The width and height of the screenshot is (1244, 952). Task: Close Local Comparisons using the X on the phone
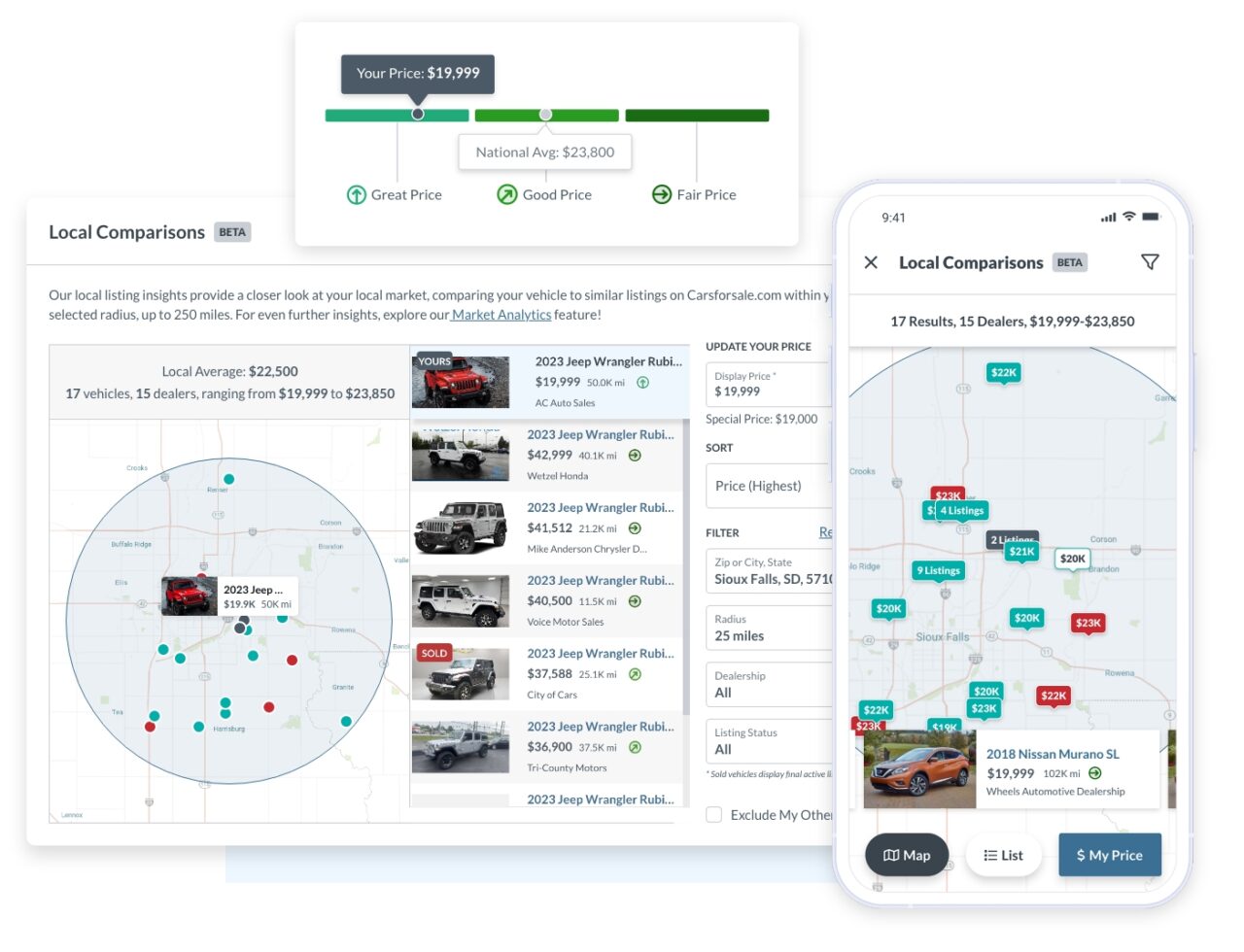coord(871,262)
